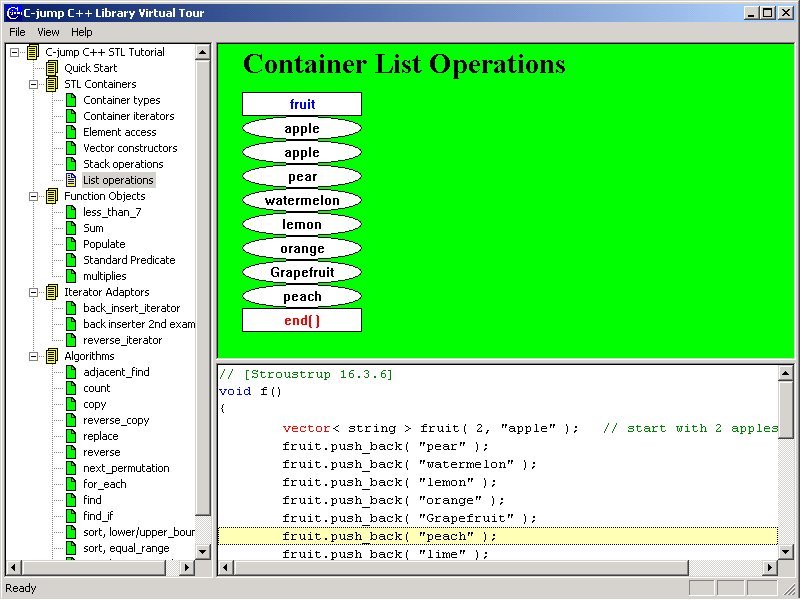Click the page icon next to replace
800x600 pixels.
pyautogui.click(x=71, y=436)
